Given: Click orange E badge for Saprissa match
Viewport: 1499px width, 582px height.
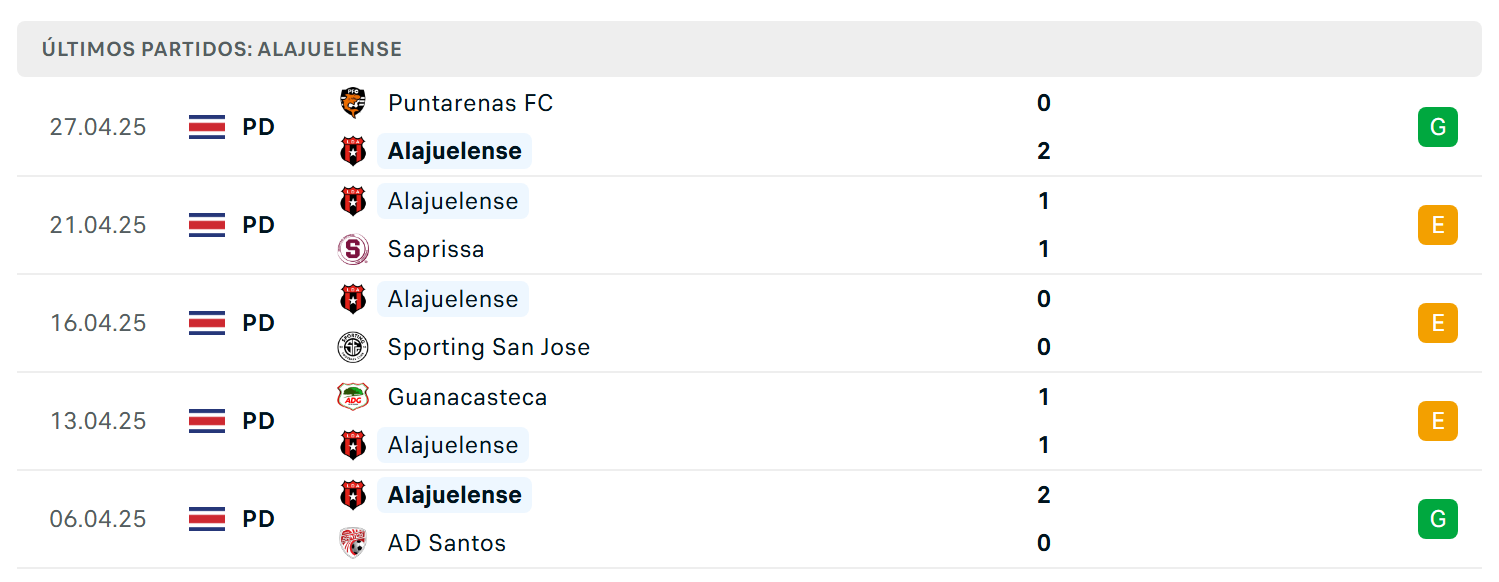Looking at the screenshot, I should 1437,225.
